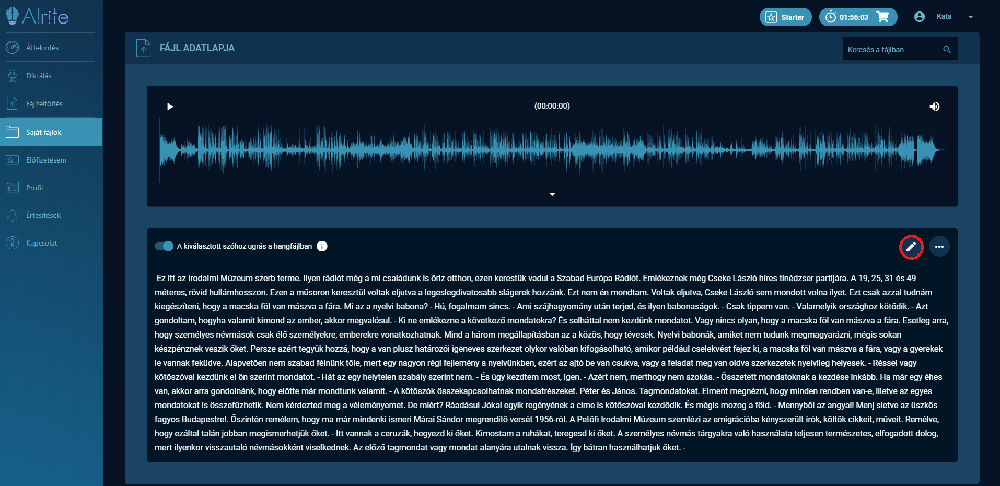Click the middle of the audio waveform
This screenshot has height=486, width=1000.
[552, 148]
